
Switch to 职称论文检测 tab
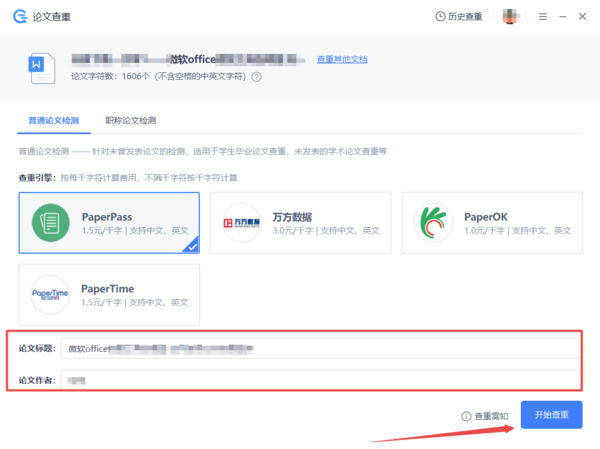pyautogui.click(x=131, y=121)
